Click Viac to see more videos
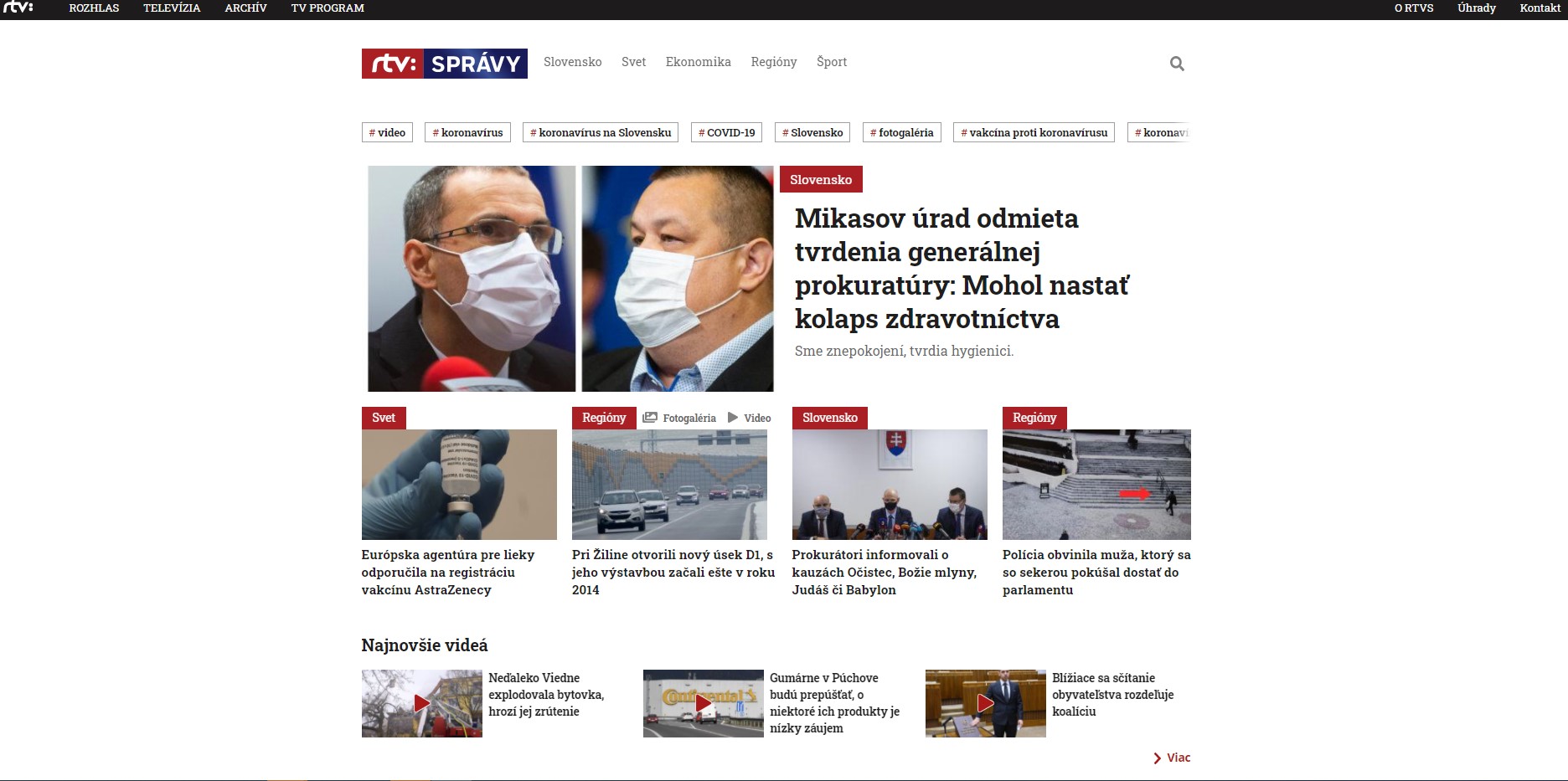 tap(1179, 758)
